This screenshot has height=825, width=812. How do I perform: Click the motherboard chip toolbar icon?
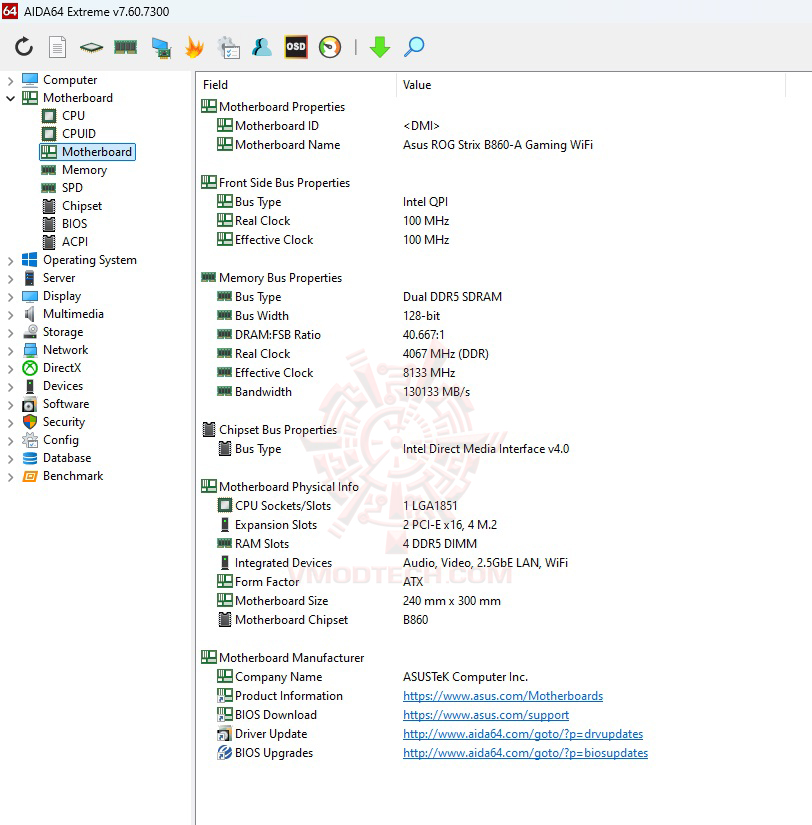point(91,48)
